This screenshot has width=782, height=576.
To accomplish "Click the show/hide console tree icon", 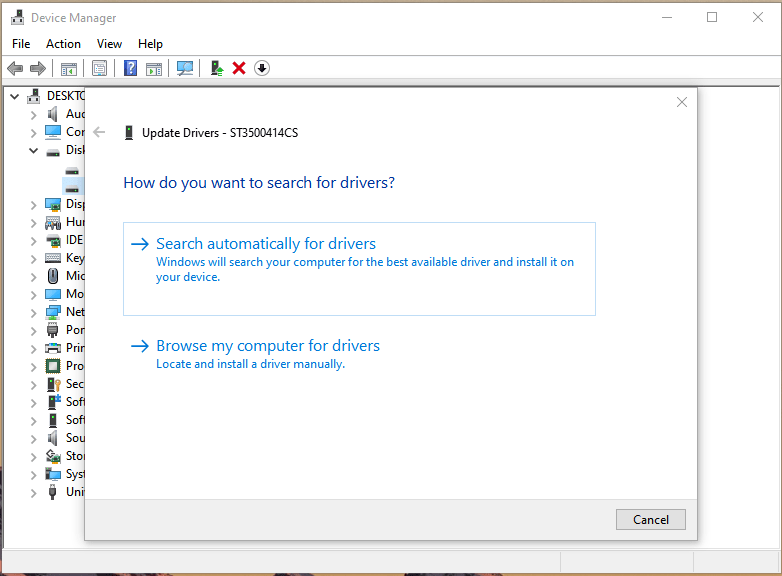I will [69, 69].
